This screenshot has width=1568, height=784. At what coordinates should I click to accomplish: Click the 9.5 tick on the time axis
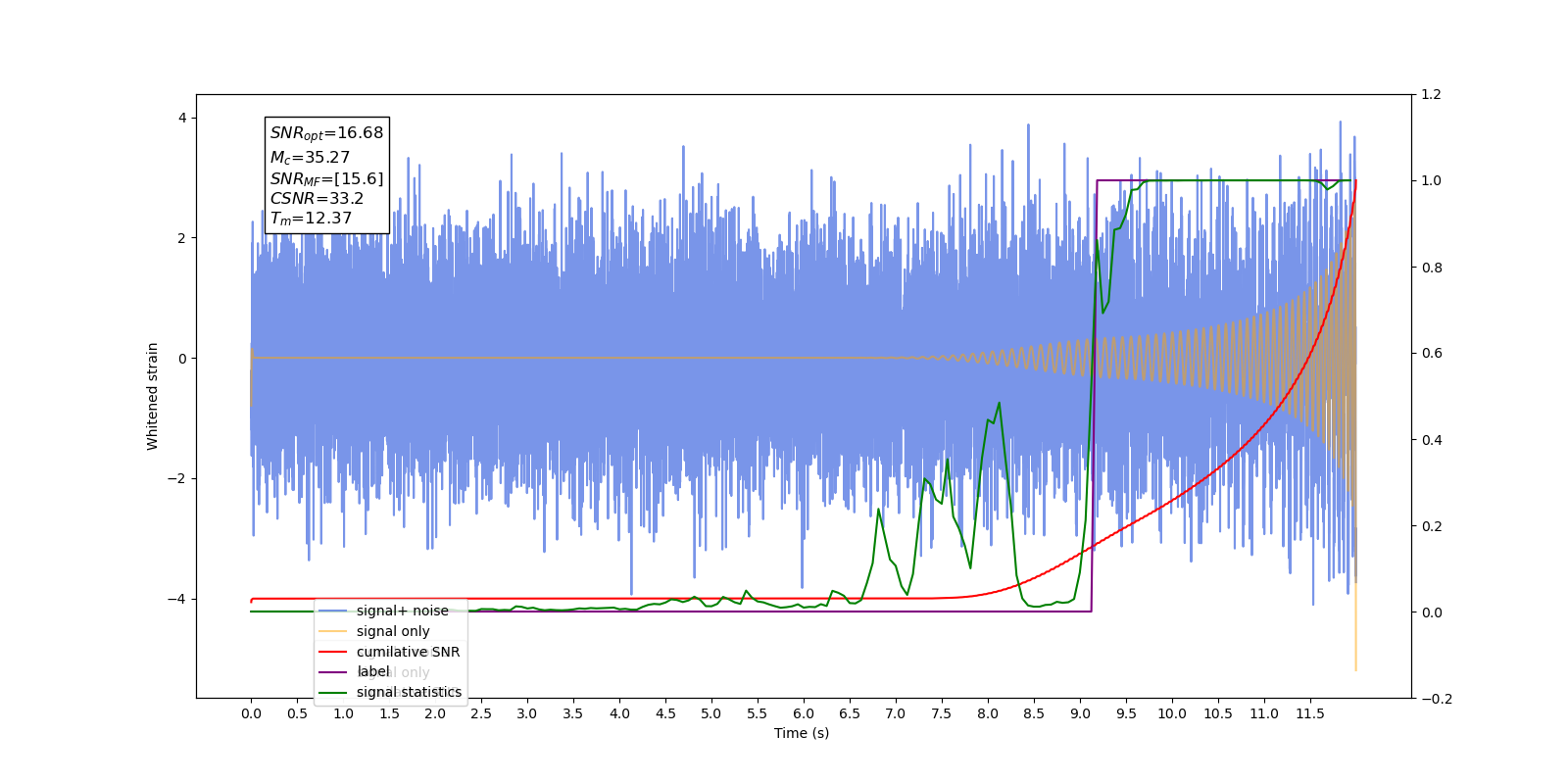(1126, 713)
